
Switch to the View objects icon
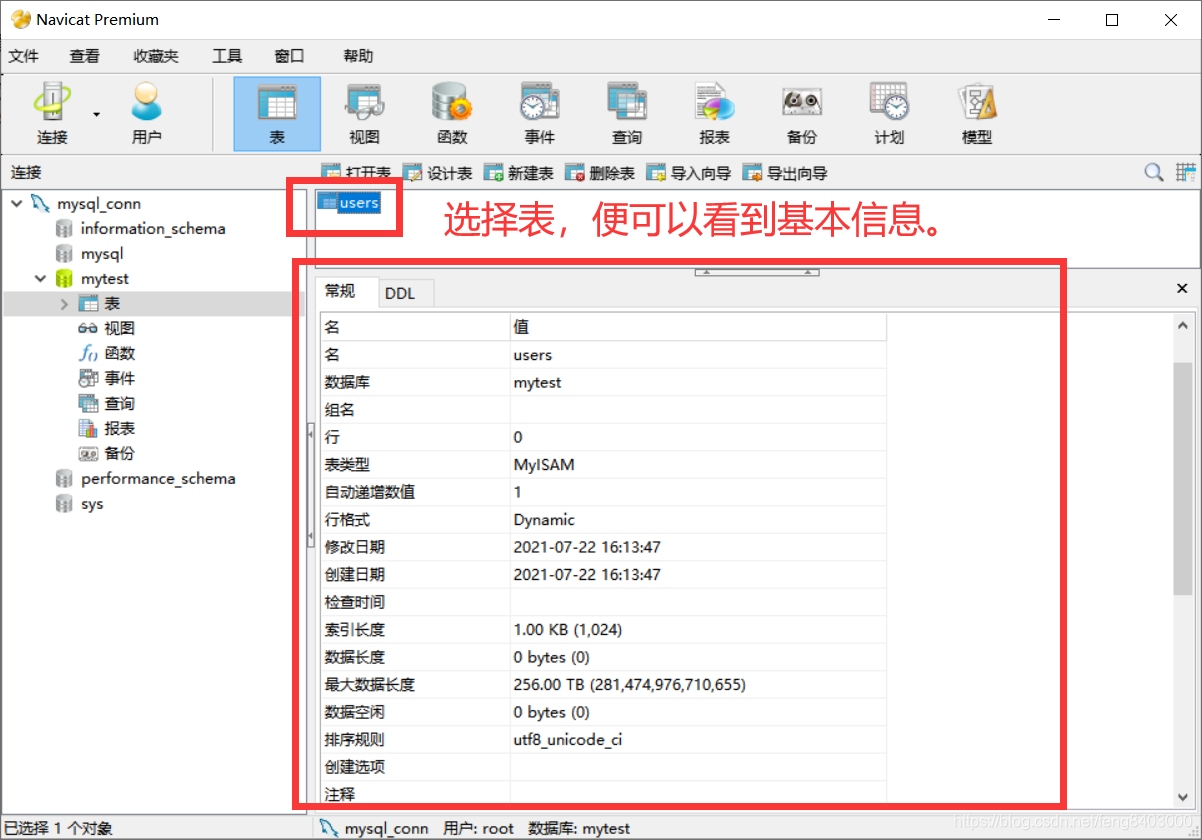point(364,114)
